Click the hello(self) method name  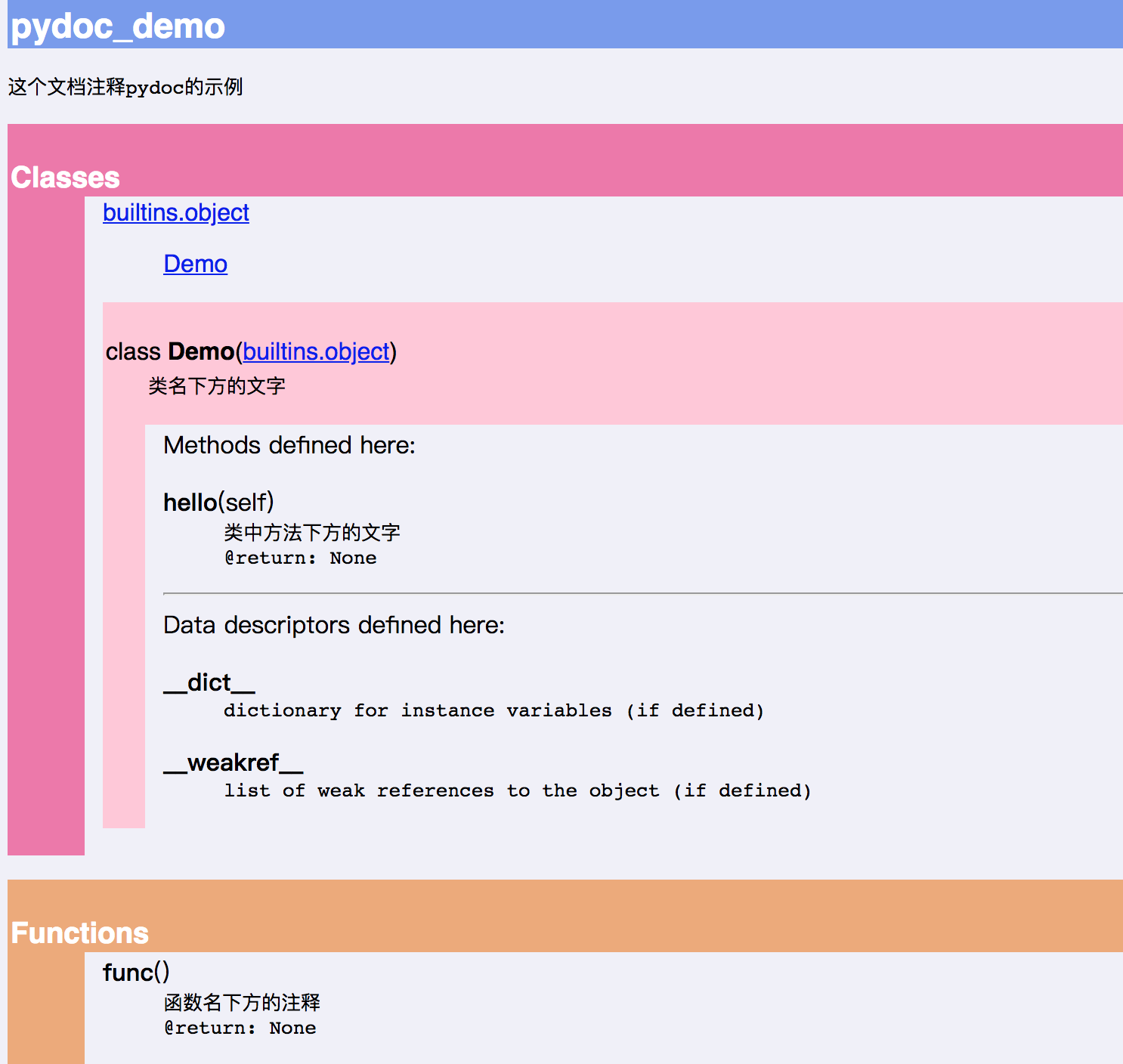(218, 503)
